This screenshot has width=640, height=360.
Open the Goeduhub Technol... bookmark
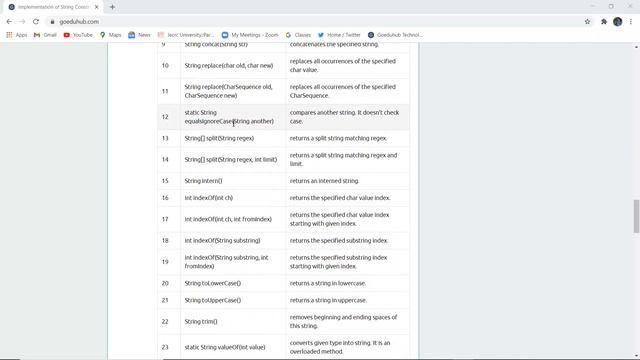[395, 35]
